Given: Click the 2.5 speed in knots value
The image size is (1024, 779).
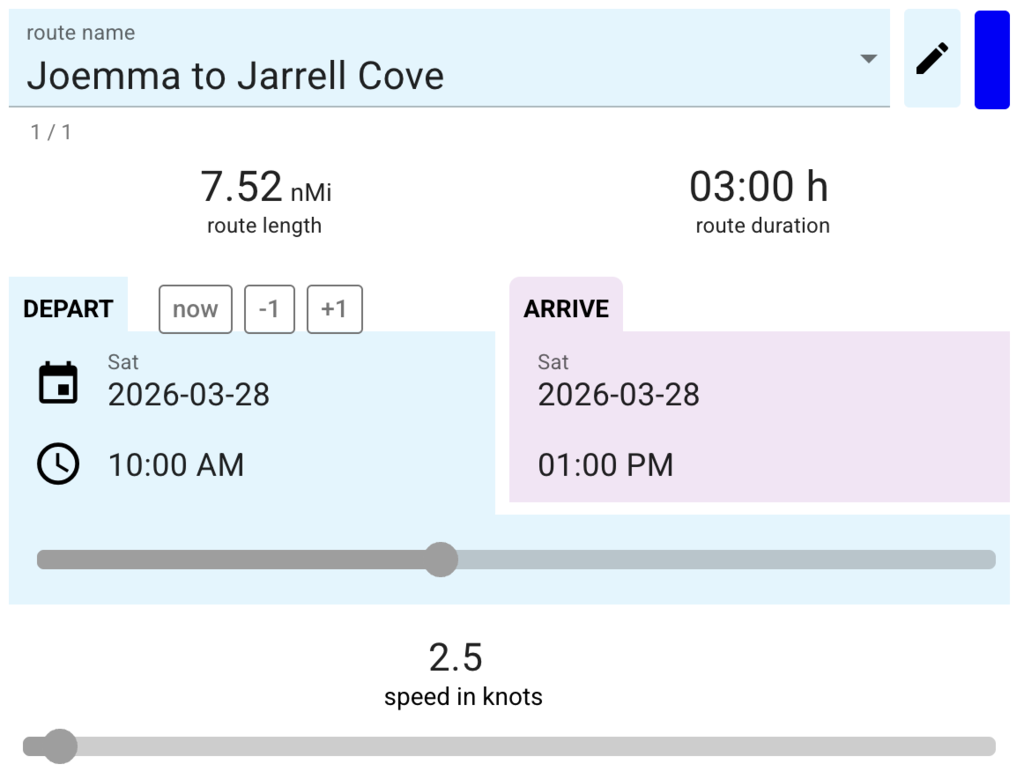Looking at the screenshot, I should pos(456,658).
